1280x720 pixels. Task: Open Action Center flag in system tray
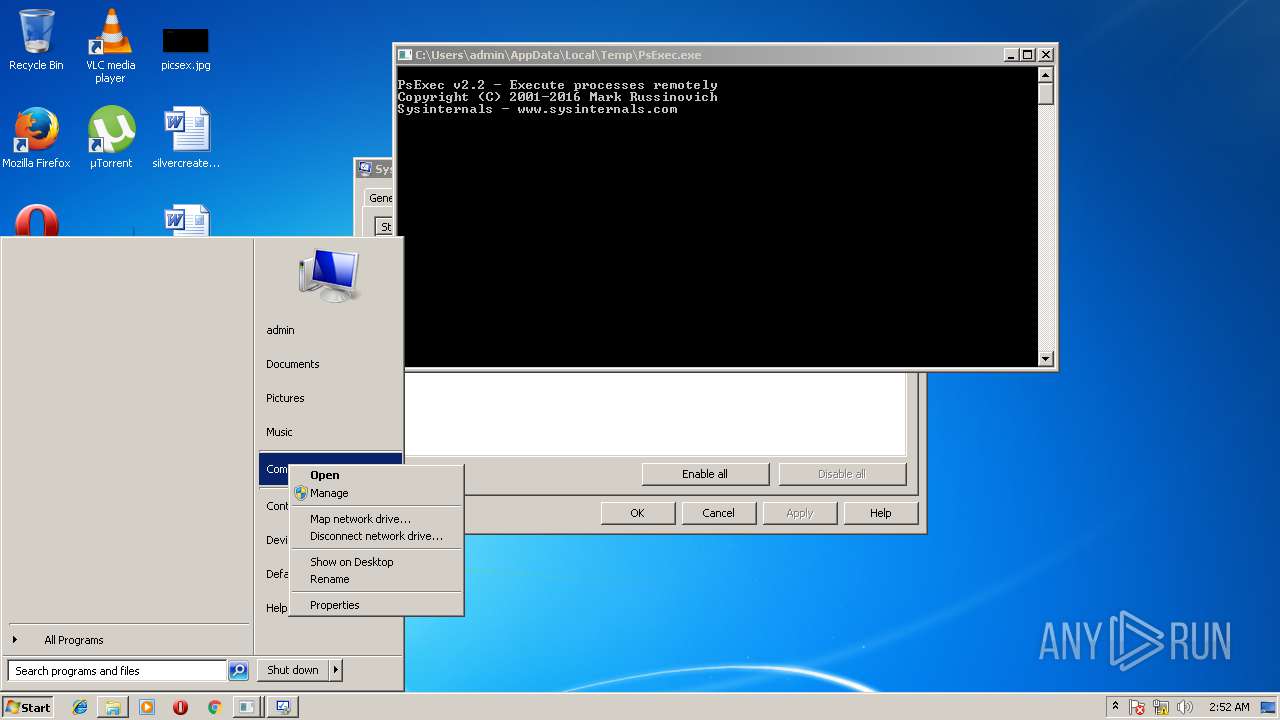point(1137,707)
